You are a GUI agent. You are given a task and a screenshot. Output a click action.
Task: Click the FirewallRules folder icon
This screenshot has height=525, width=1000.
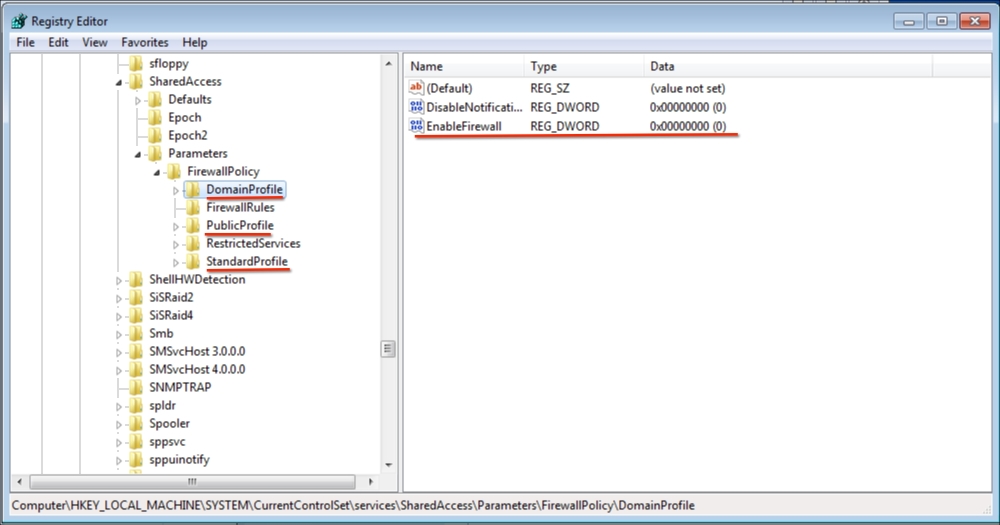pos(193,208)
